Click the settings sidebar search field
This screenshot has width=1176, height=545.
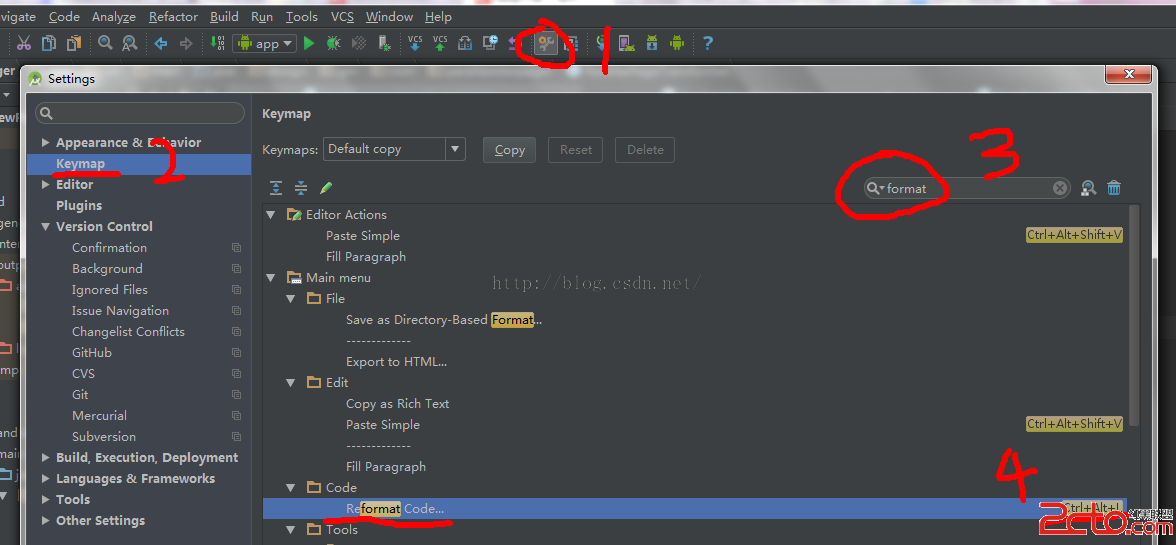click(140, 113)
